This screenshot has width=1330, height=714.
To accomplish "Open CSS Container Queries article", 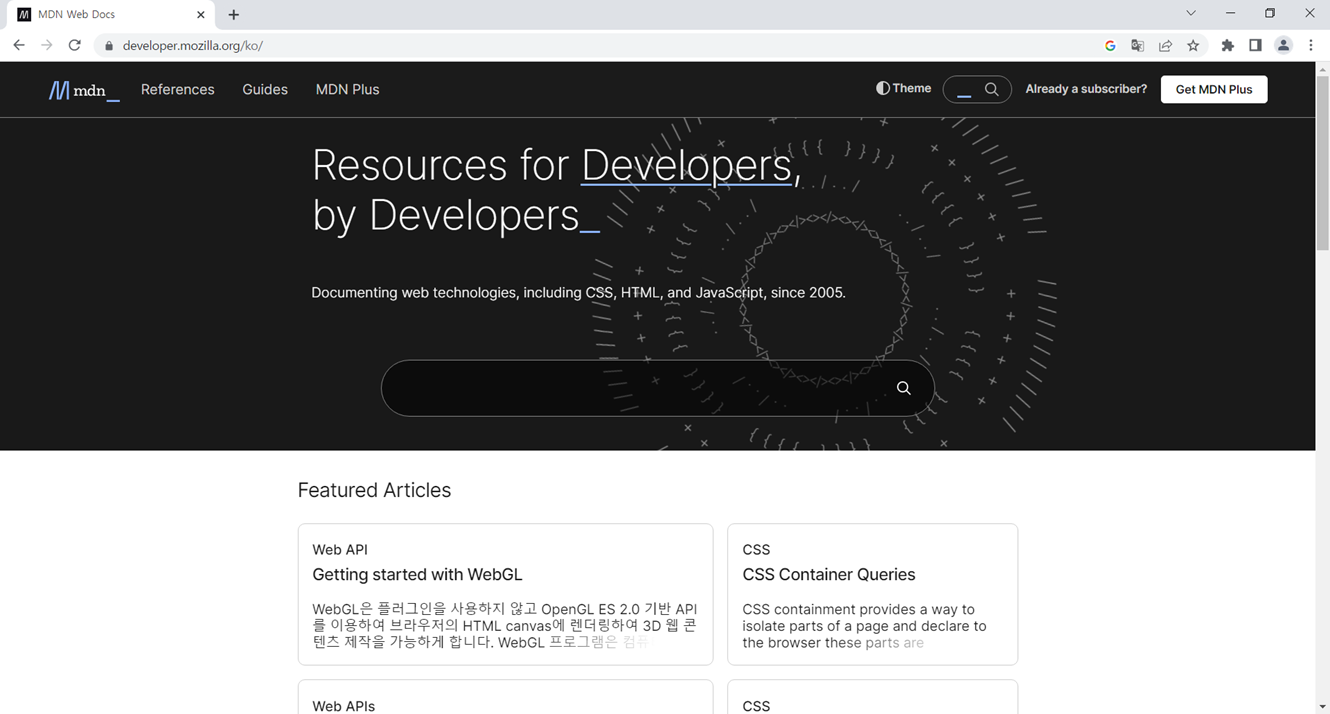I will pos(829,574).
